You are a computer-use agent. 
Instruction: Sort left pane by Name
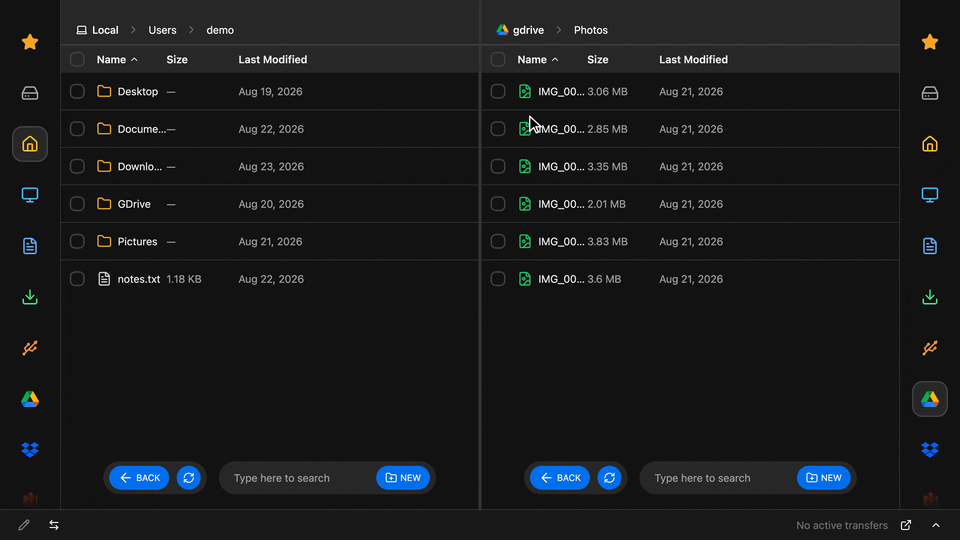117,59
